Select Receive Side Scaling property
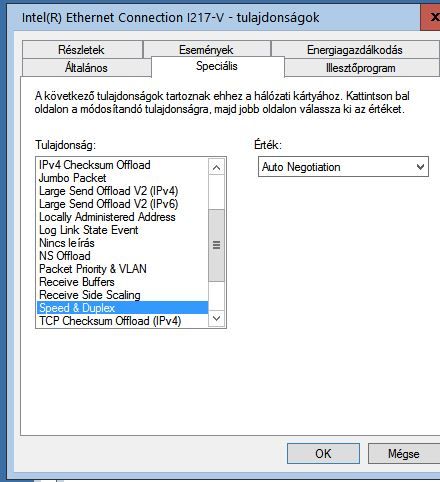 click(122, 295)
